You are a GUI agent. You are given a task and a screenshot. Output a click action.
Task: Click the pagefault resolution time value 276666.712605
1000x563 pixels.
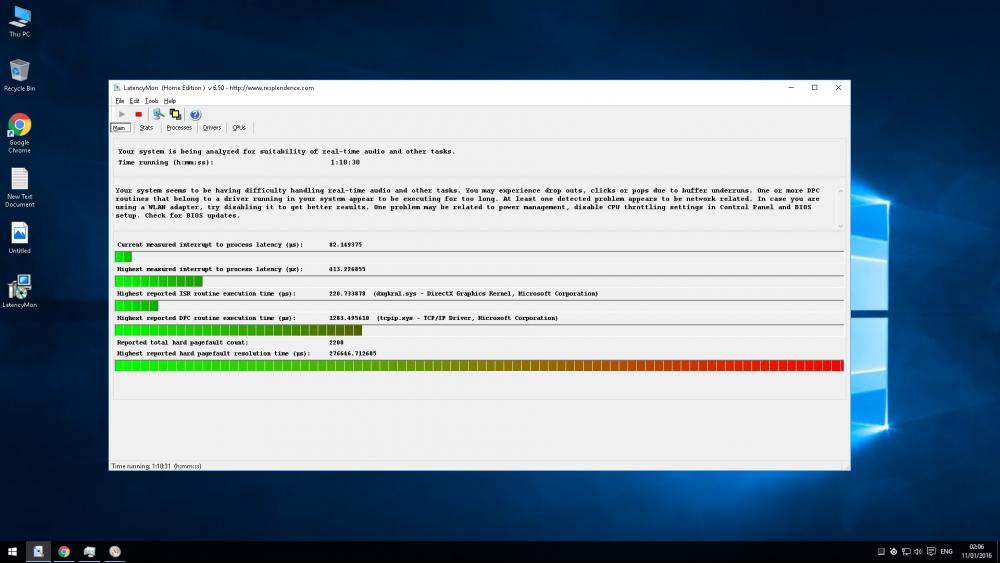(x=353, y=353)
